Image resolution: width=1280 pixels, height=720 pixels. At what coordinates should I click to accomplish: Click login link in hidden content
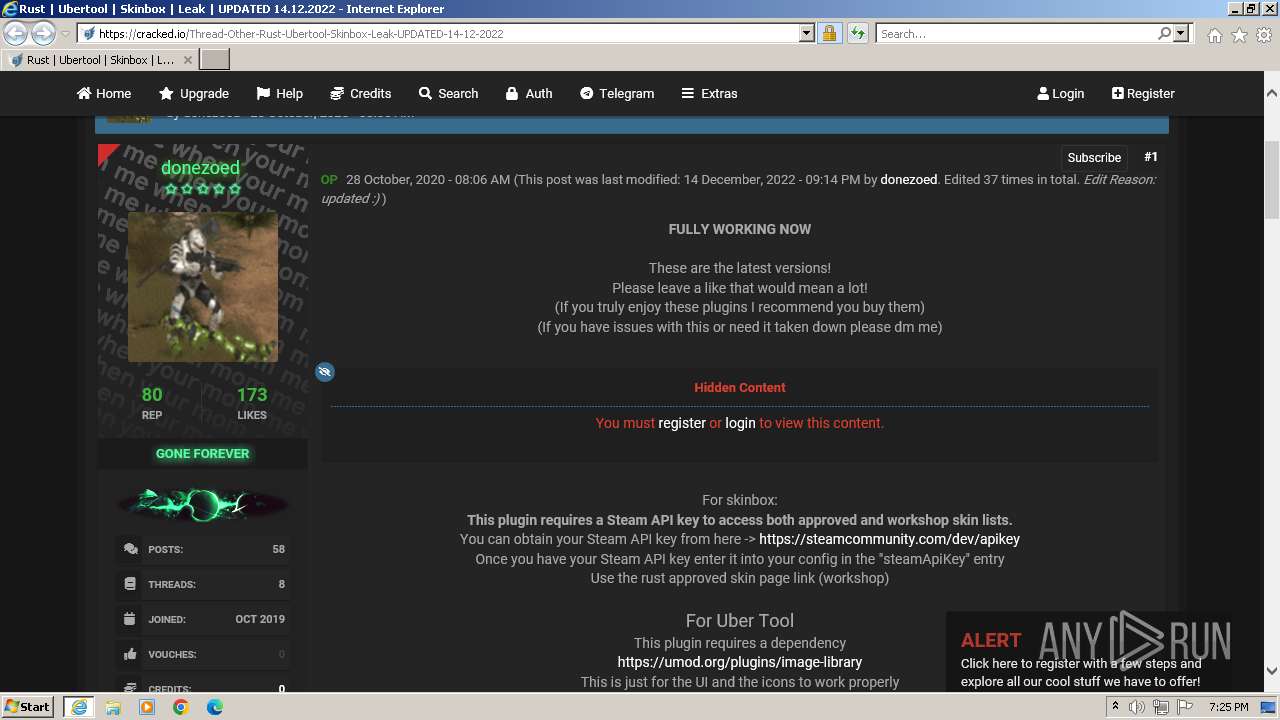pyautogui.click(x=740, y=423)
